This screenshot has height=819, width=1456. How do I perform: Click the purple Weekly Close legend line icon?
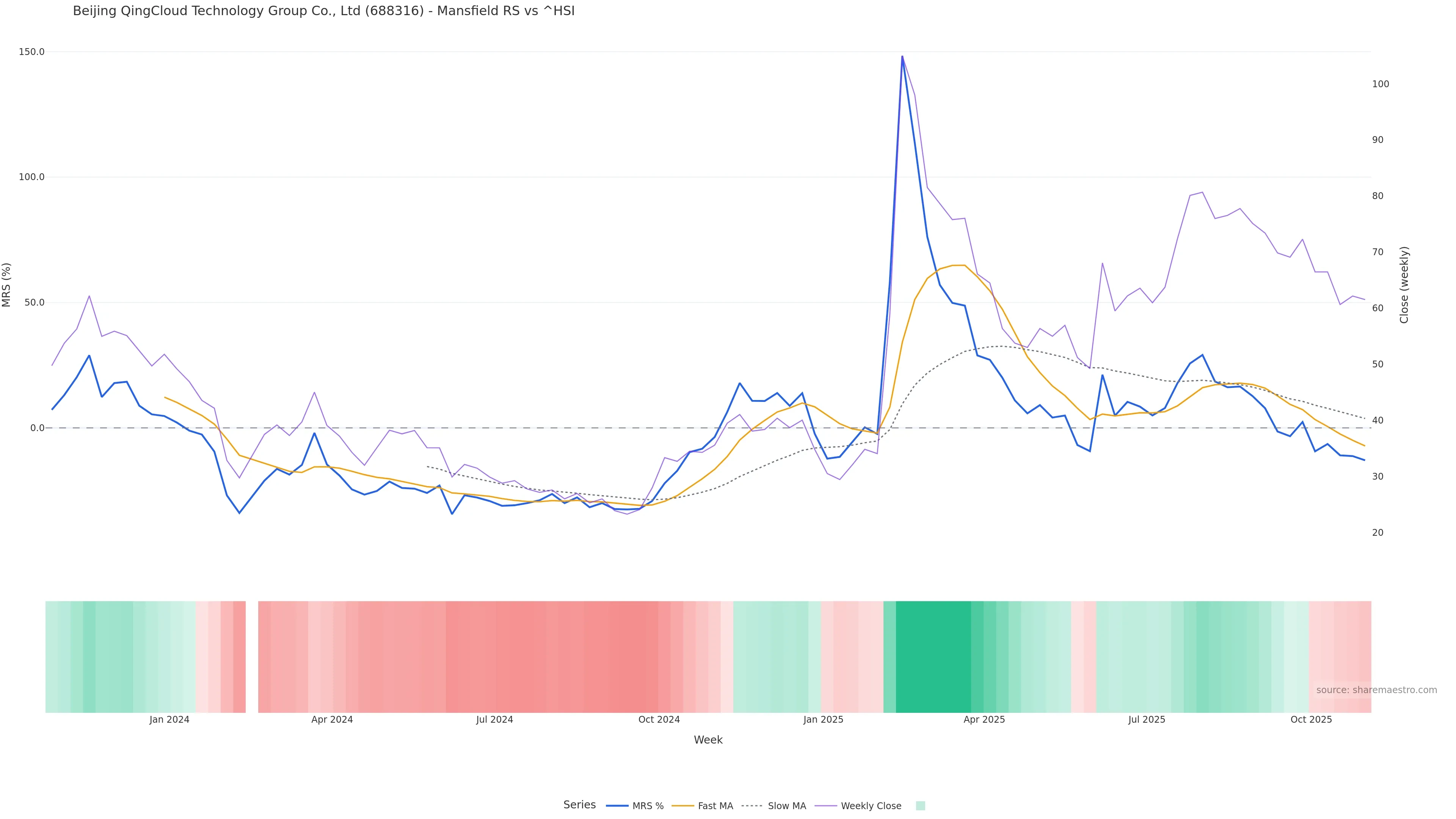[826, 806]
